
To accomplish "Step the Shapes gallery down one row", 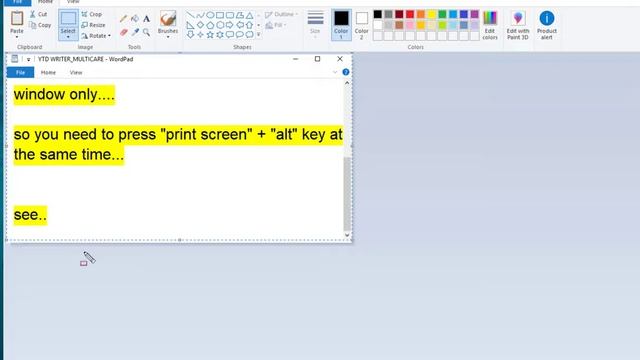I will pos(258,25).
